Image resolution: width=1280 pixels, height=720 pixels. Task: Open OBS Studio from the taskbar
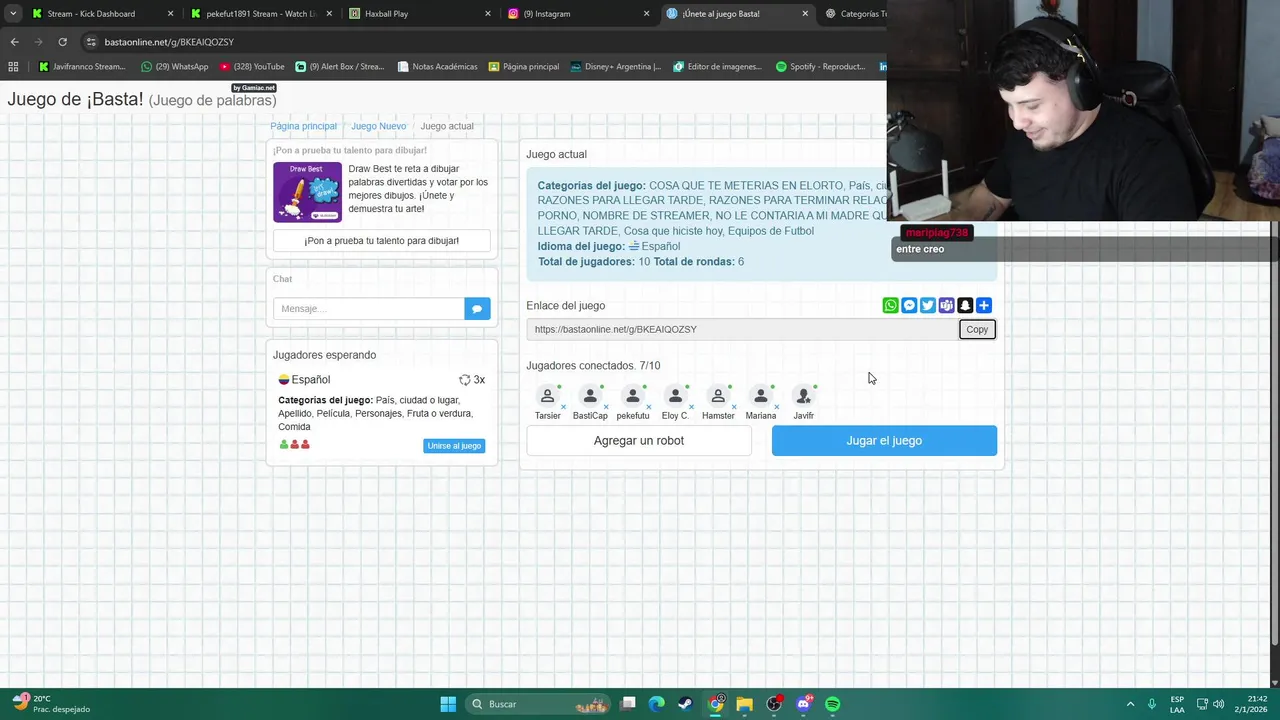[774, 704]
